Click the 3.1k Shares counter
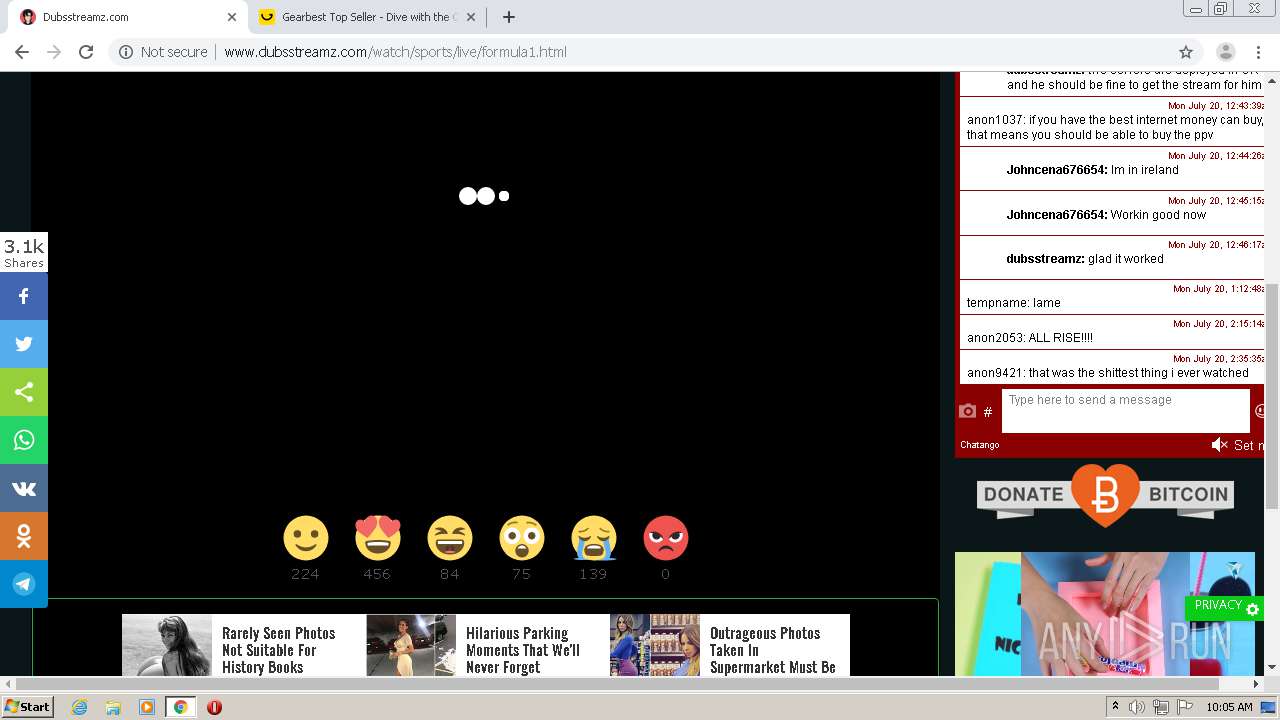The image size is (1280, 720). click(24, 252)
